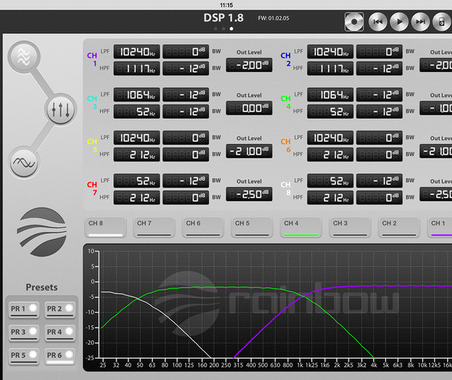Viewport: 452px width, 380px height.
Task: Edit CH 6 HPF frequency 212Hz
Action: click(x=330, y=155)
